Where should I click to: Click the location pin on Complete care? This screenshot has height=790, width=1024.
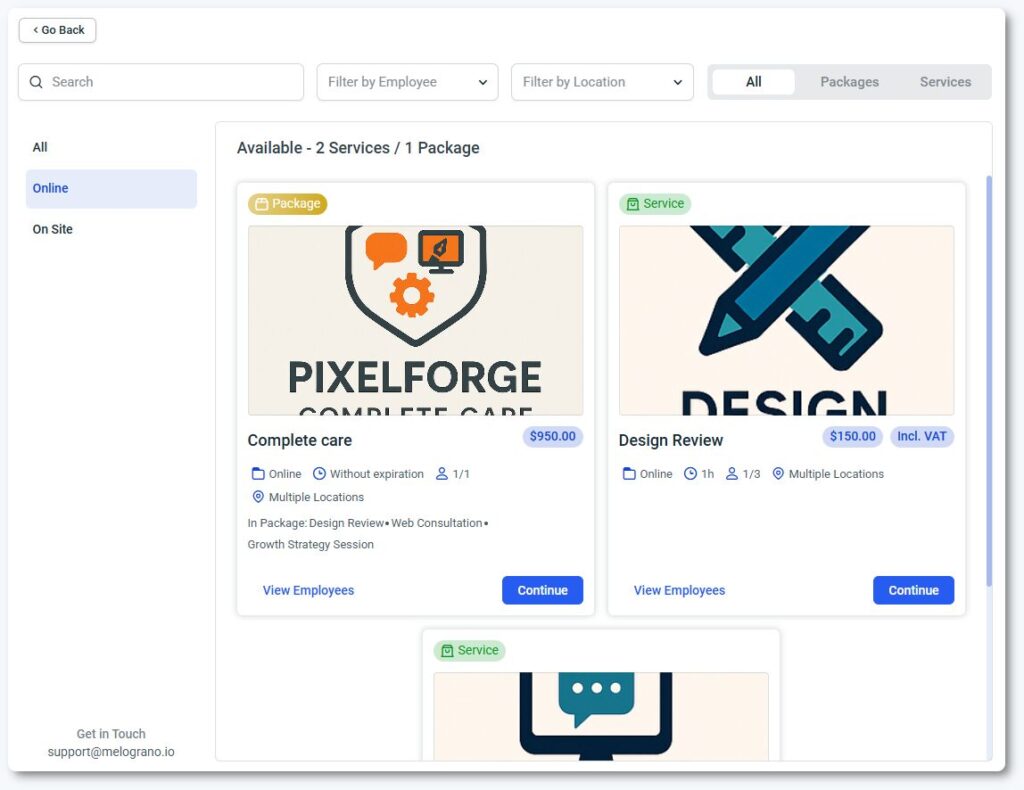[x=258, y=497]
